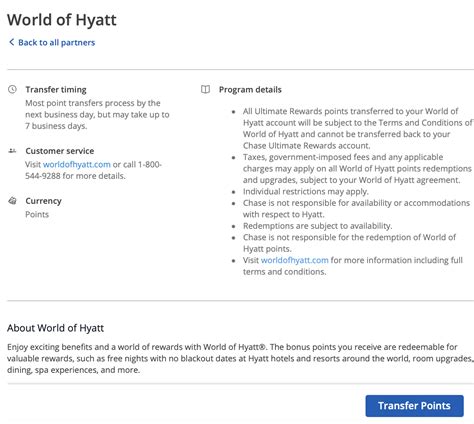The width and height of the screenshot is (474, 424).
Task: Click the clock icon beside Transfer timing
Action: pos(12,89)
